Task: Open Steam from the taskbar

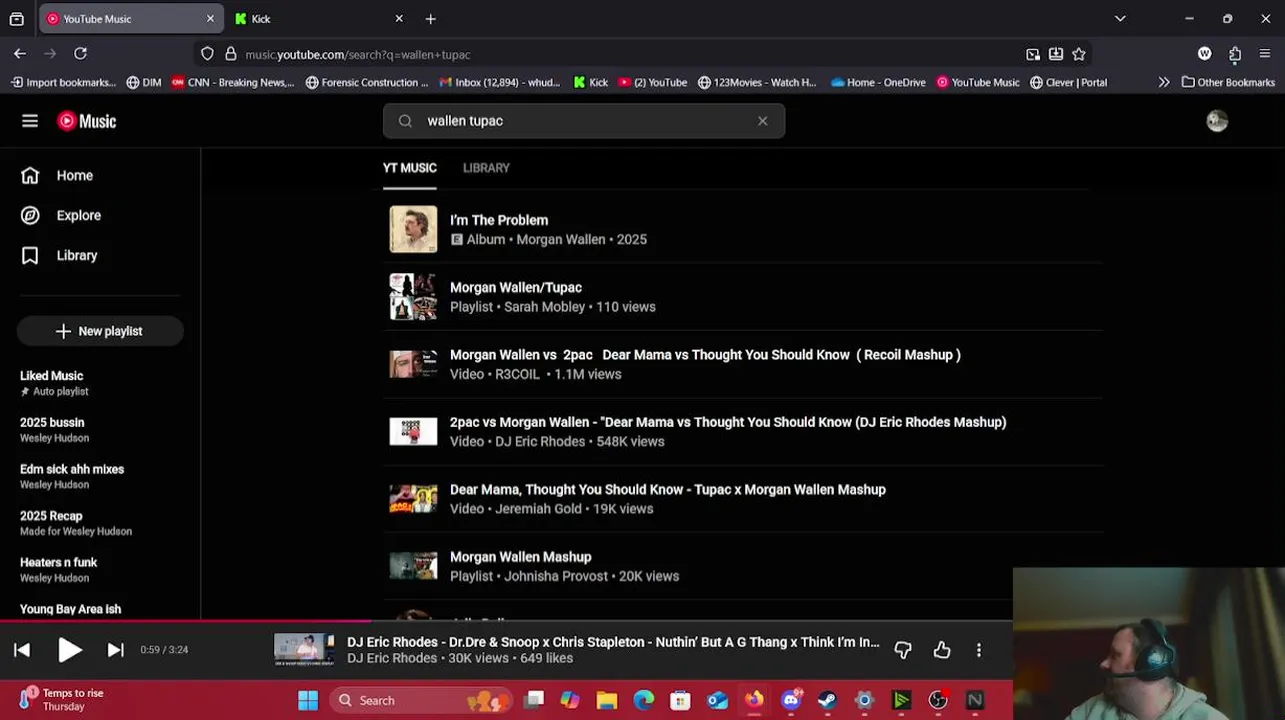Action: (827, 700)
